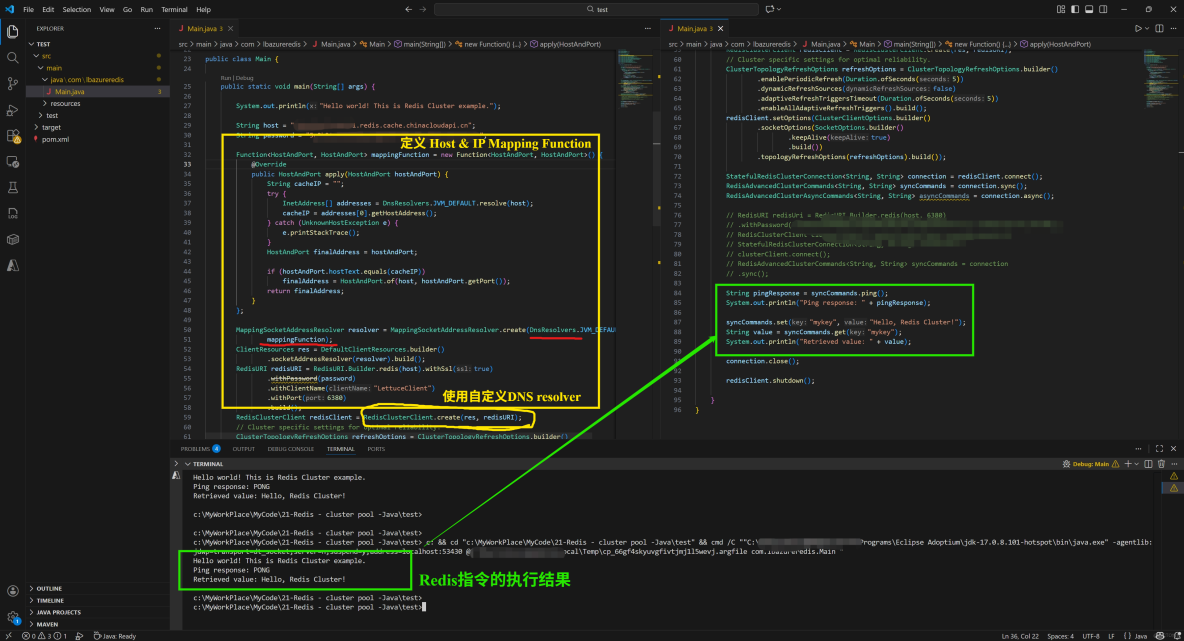Run the Java file with the play icon

[1139, 28]
